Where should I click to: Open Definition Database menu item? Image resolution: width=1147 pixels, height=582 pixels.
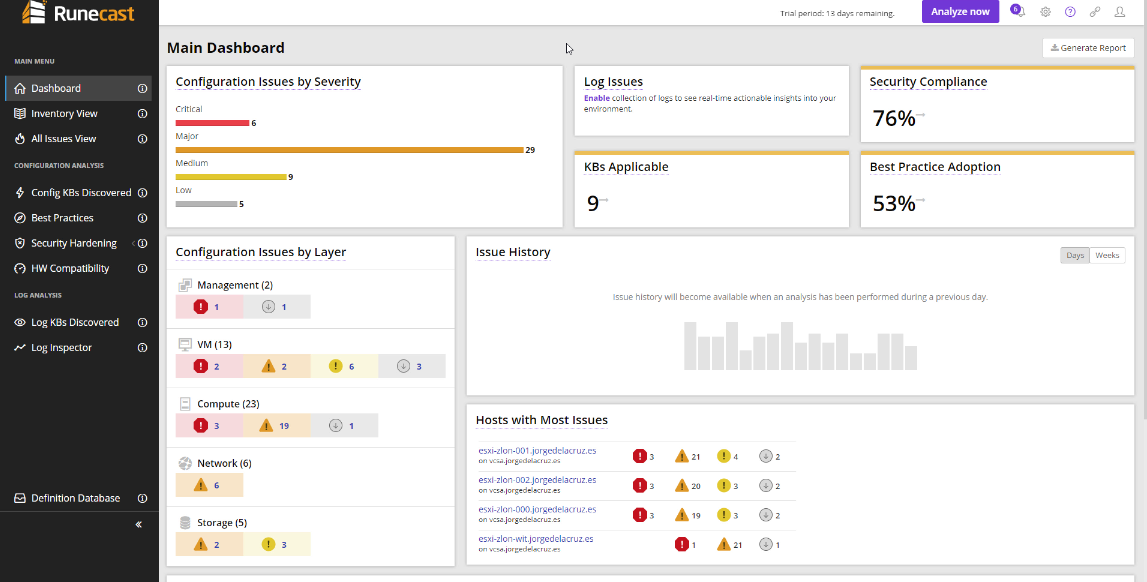(x=75, y=498)
